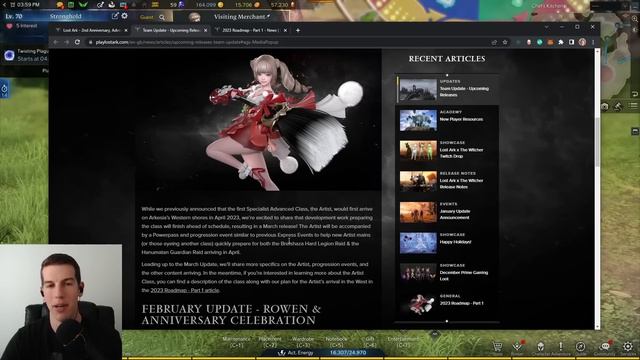This screenshot has height=360, width=640.
Task: Close the 2023 Roadmap tab
Action: (x=285, y=30)
